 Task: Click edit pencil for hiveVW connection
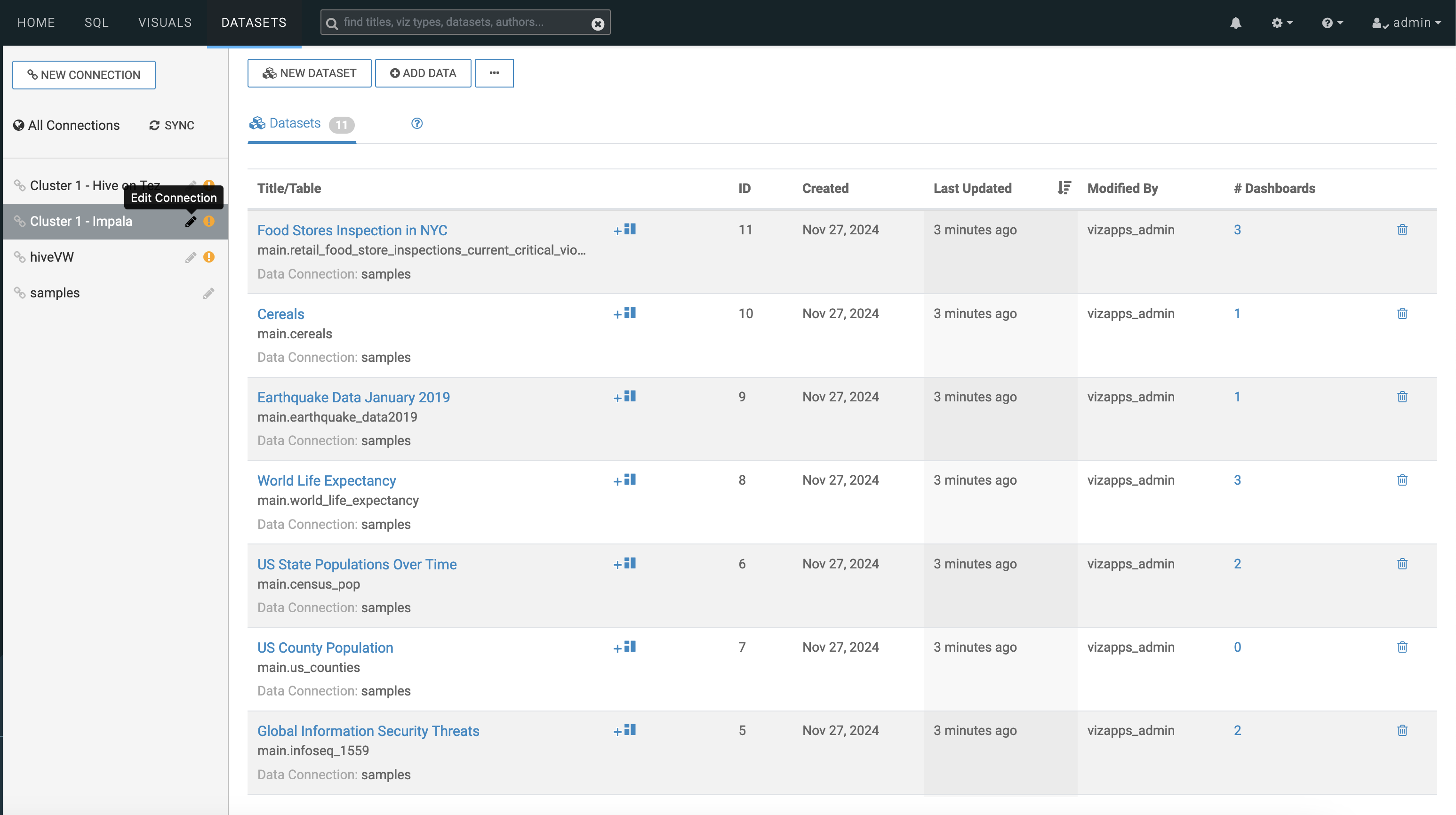191,258
